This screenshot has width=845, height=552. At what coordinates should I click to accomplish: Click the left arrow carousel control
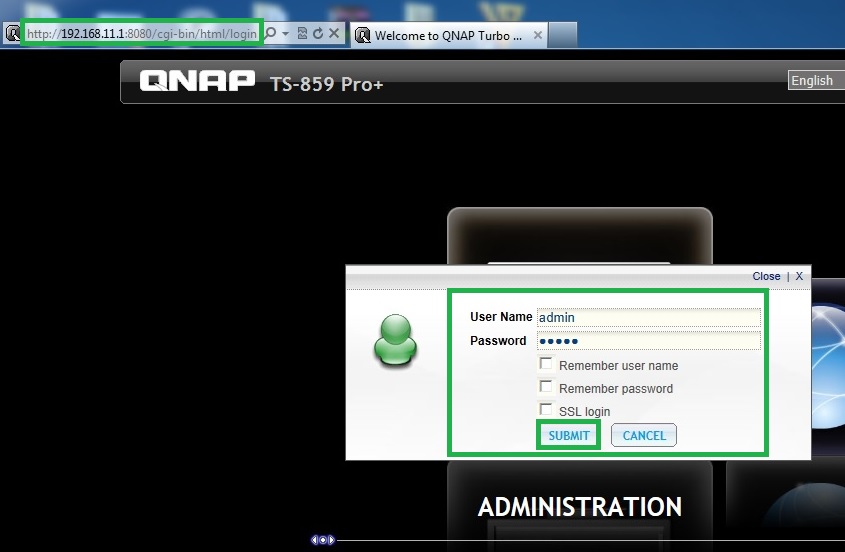(314, 540)
